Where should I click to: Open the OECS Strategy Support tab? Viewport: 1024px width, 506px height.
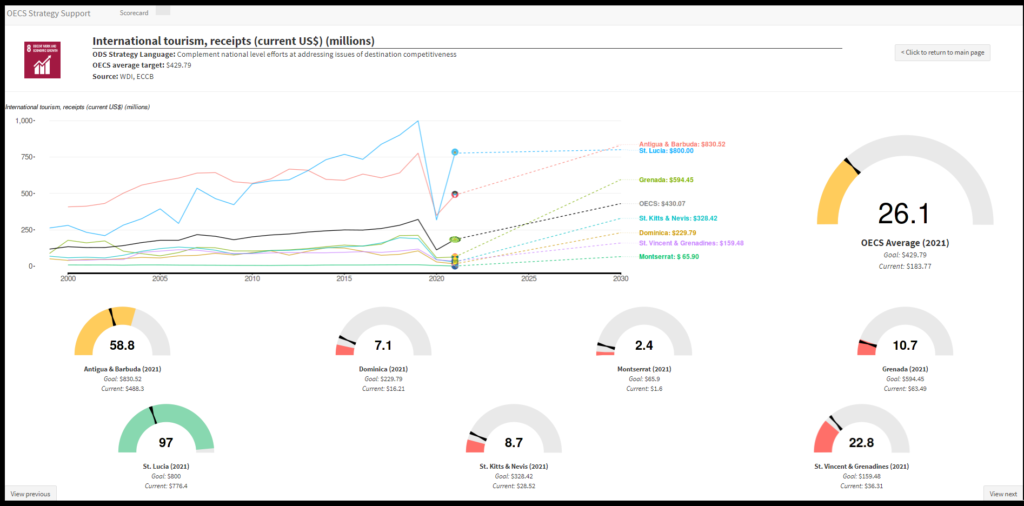48,13
